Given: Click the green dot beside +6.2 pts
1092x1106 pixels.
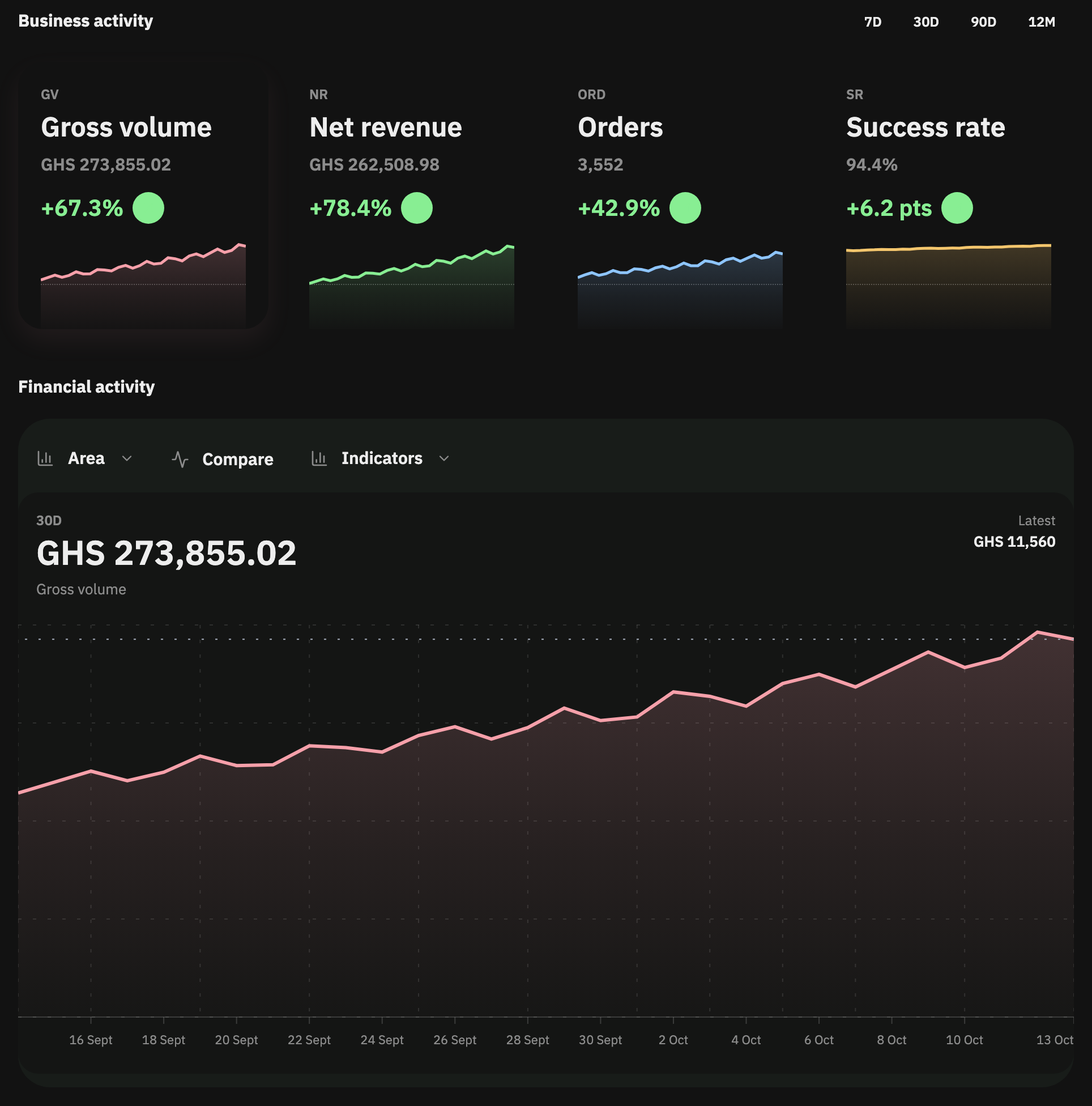Looking at the screenshot, I should pos(957,208).
